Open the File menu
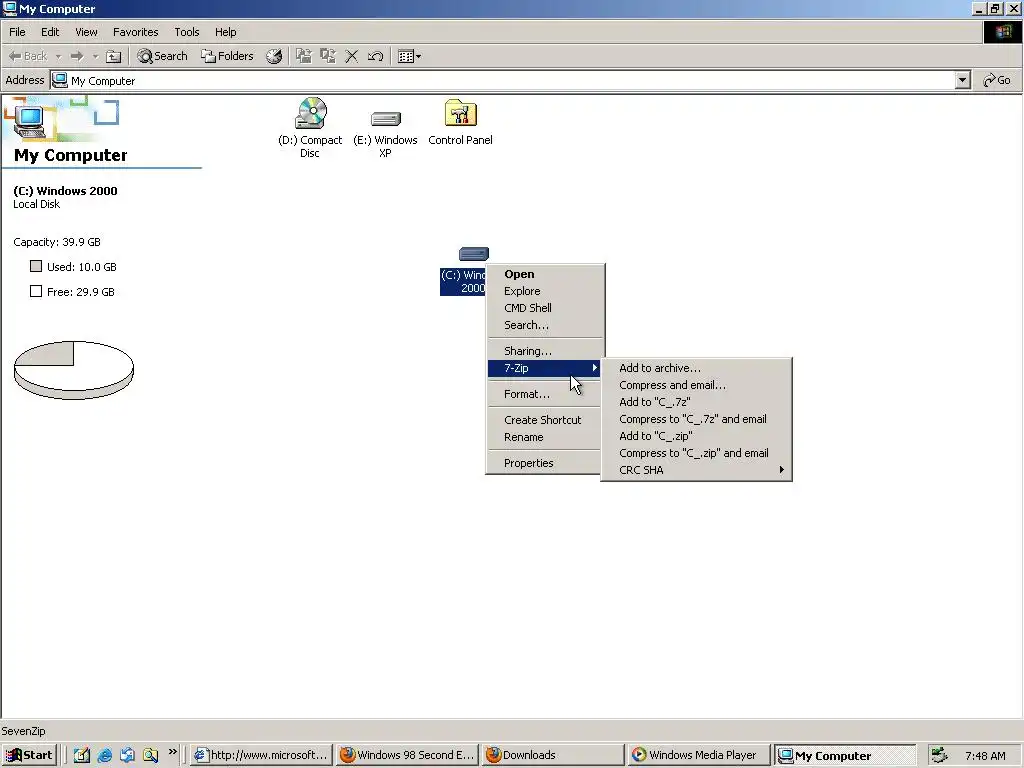This screenshot has width=1024, height=768. pyautogui.click(x=17, y=32)
